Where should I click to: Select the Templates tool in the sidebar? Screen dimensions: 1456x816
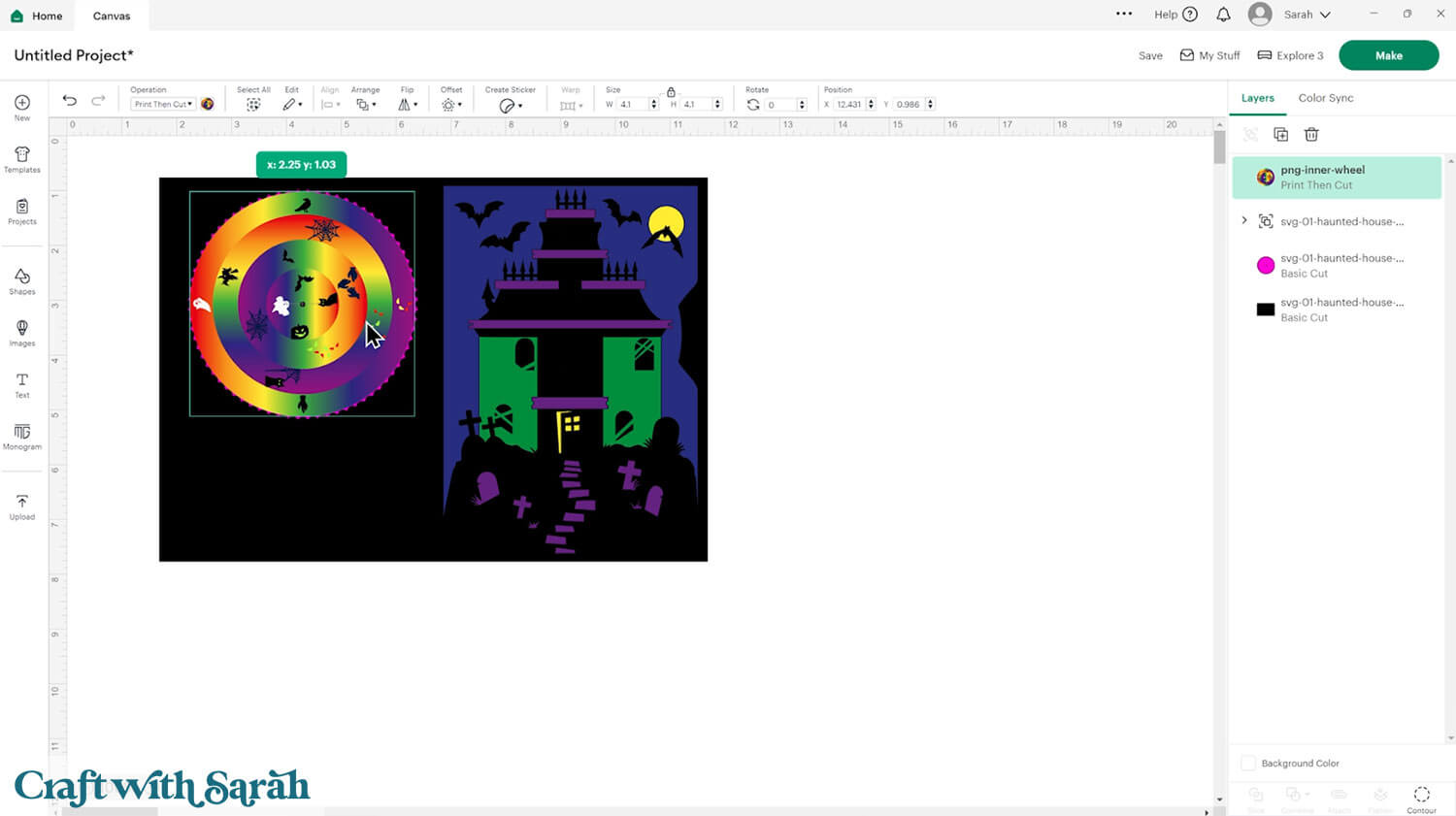tap(21, 159)
